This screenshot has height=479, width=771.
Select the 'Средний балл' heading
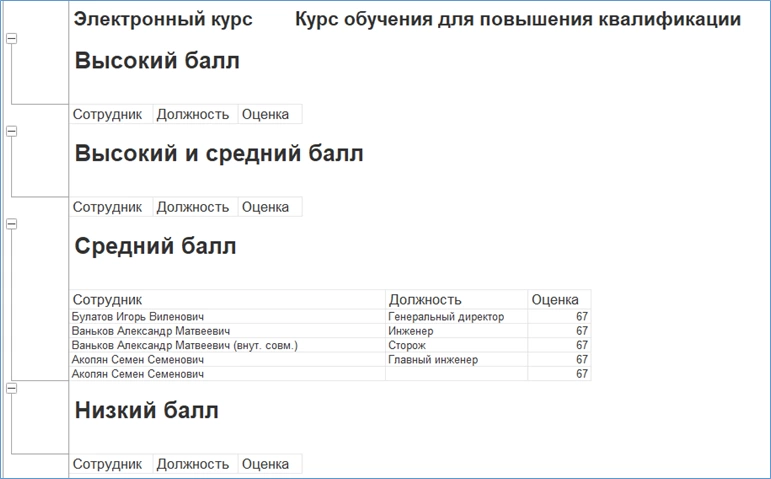click(155, 246)
